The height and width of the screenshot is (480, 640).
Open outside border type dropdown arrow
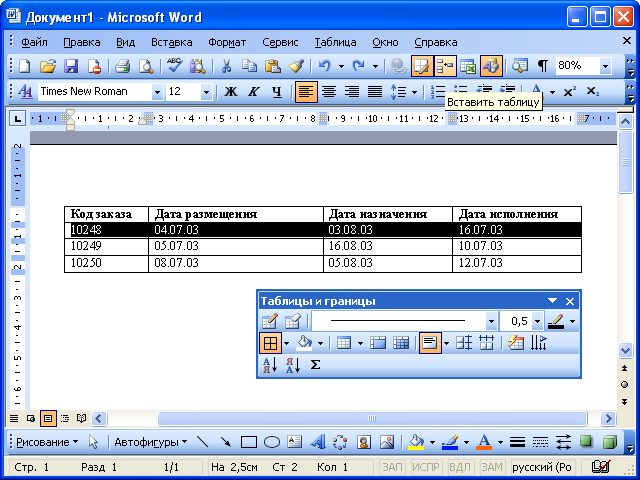[286, 343]
